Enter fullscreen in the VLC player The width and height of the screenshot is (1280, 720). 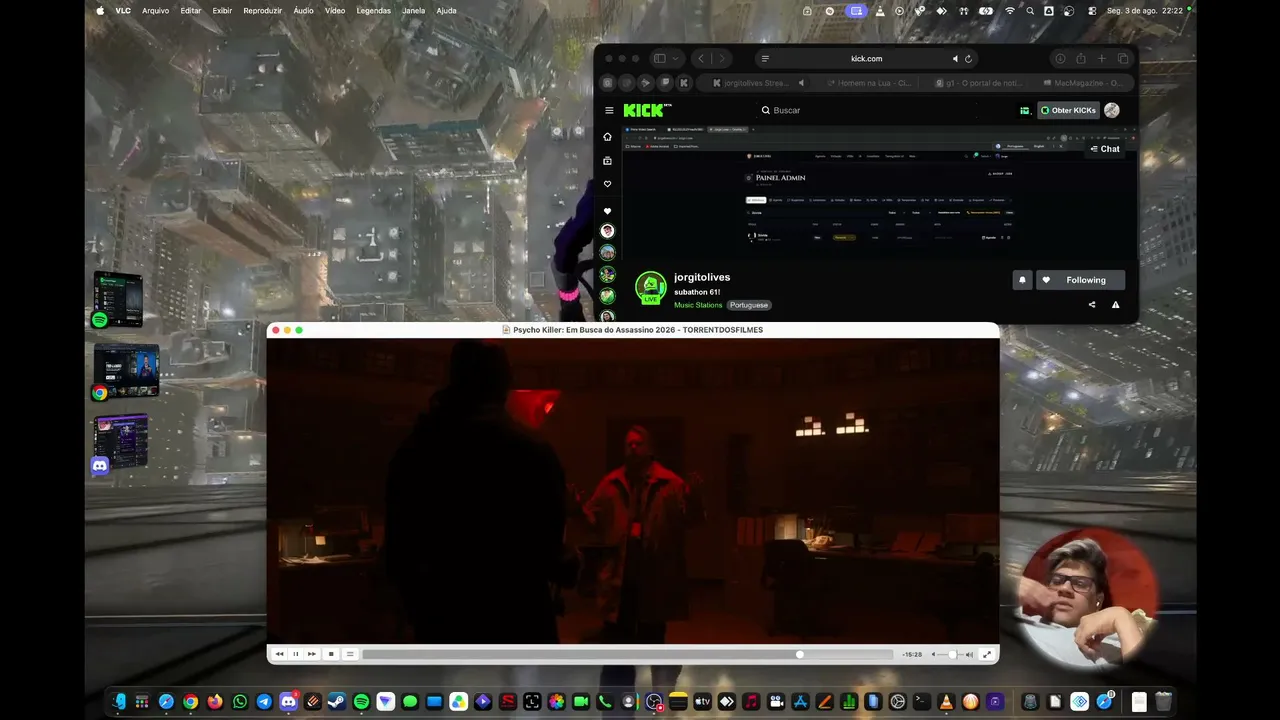tap(987, 654)
